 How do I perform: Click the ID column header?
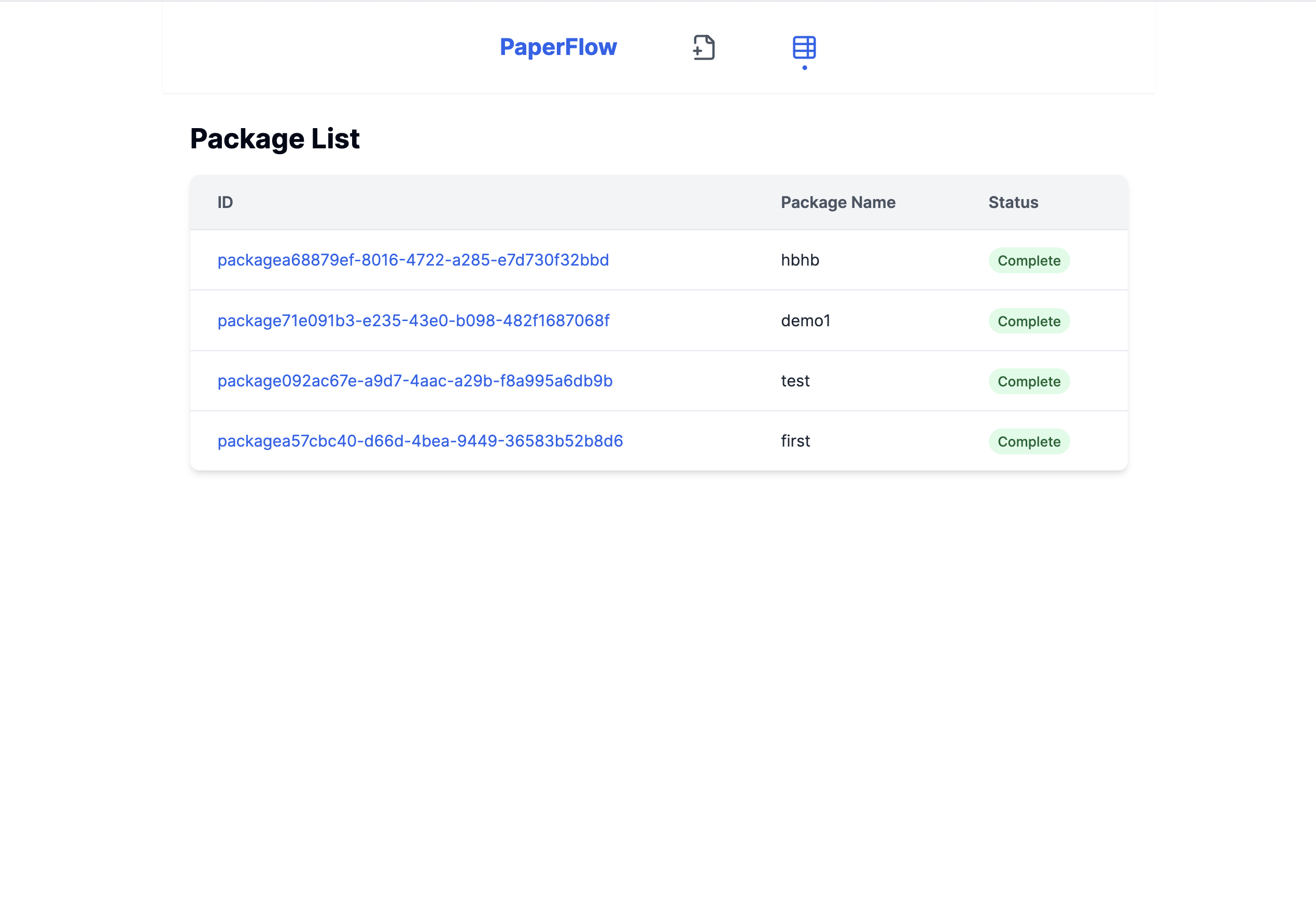tap(225, 202)
